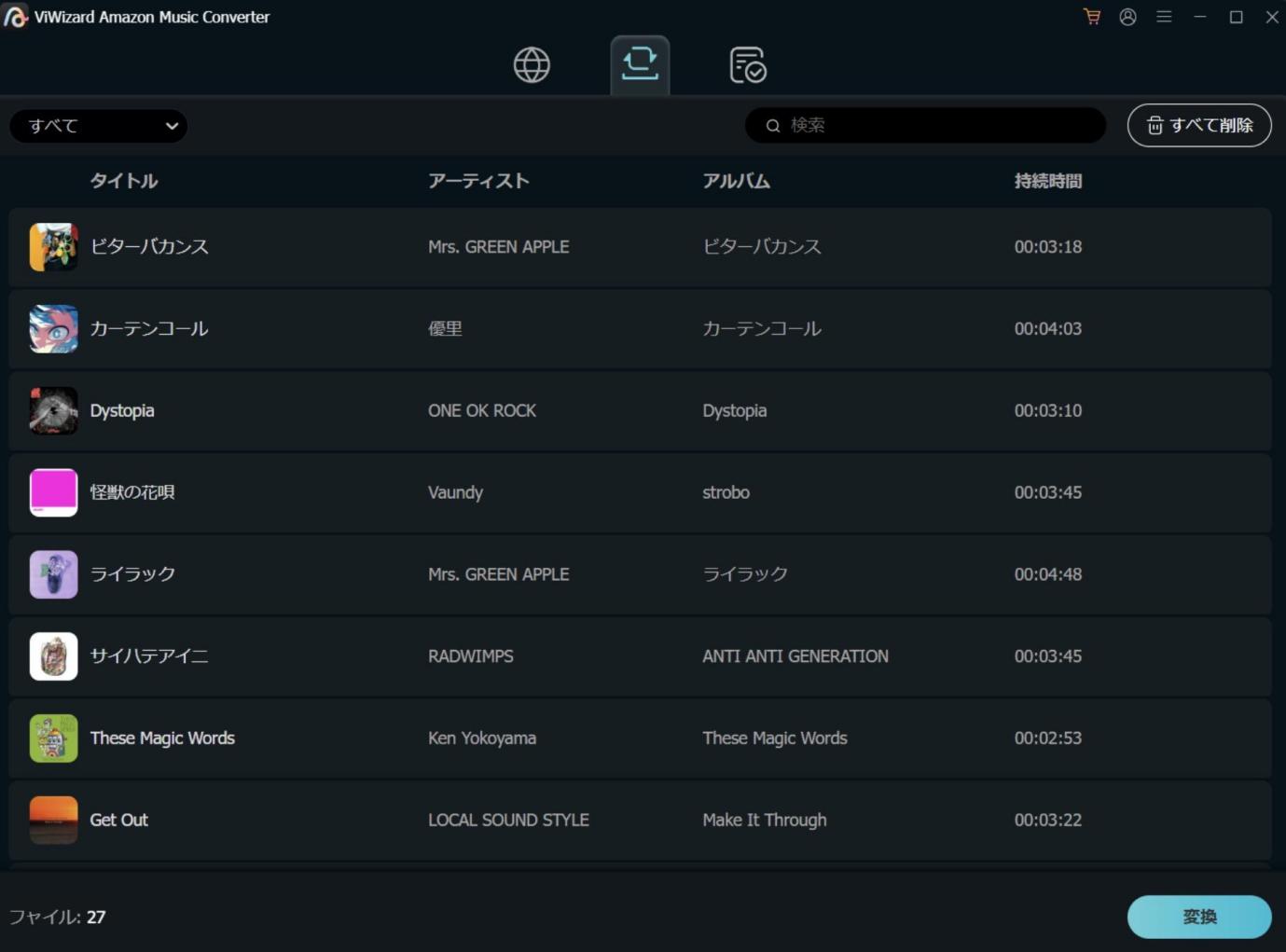This screenshot has width=1286, height=952.
Task: Open the user account icon
Action: [1127, 17]
